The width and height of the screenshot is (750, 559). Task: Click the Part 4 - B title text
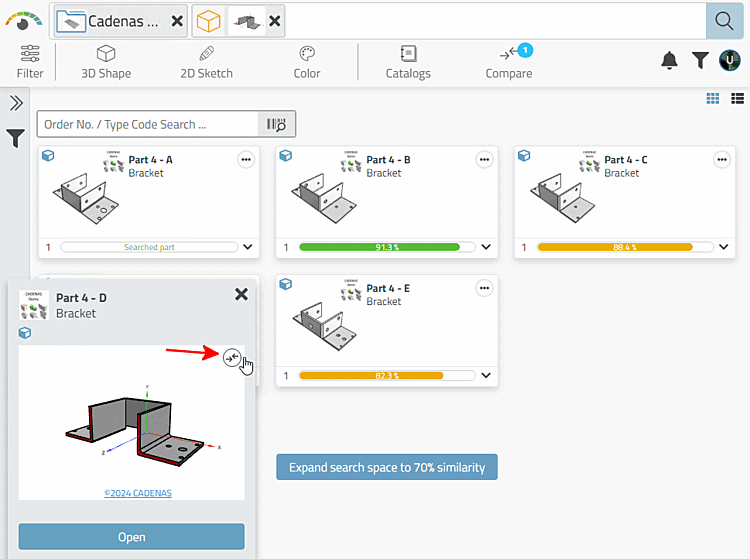point(388,160)
